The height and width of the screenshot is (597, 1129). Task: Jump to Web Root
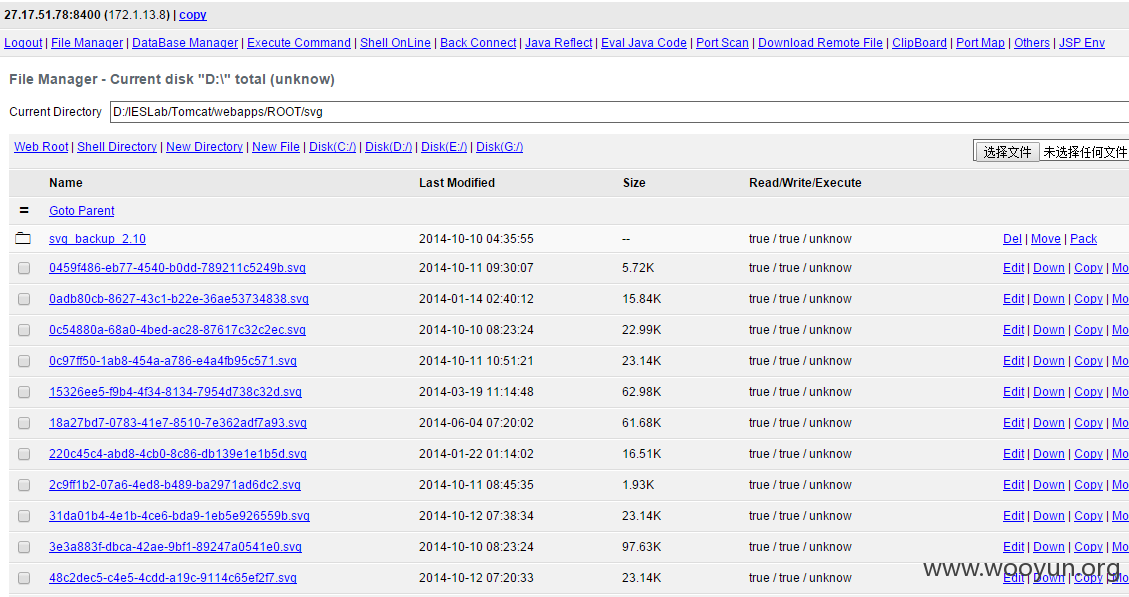(x=41, y=146)
